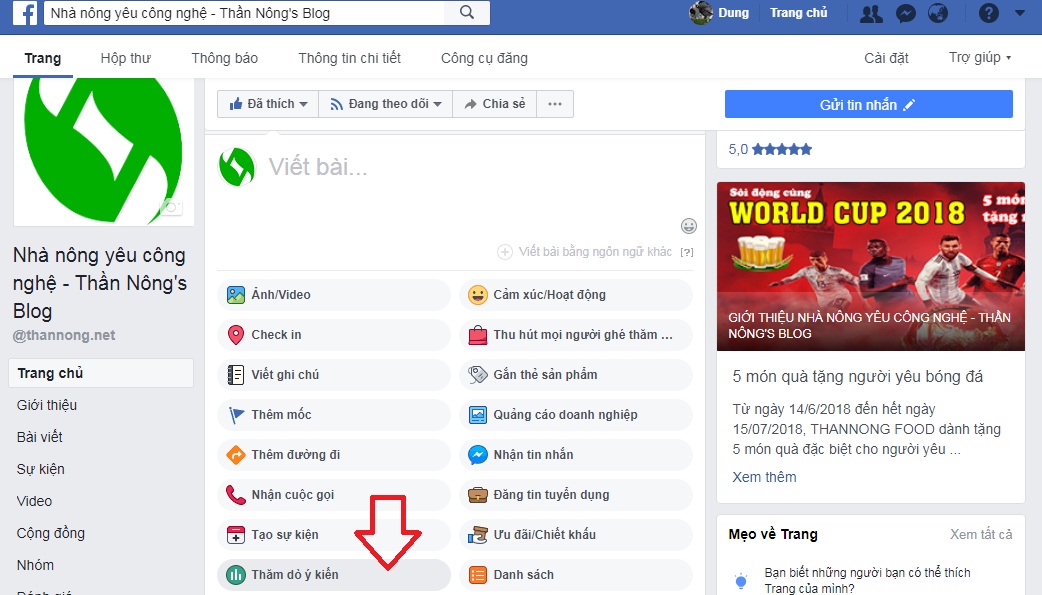This screenshot has height=595, width=1042.
Task: Open Bài viết in left sidebar
Action: (40, 437)
